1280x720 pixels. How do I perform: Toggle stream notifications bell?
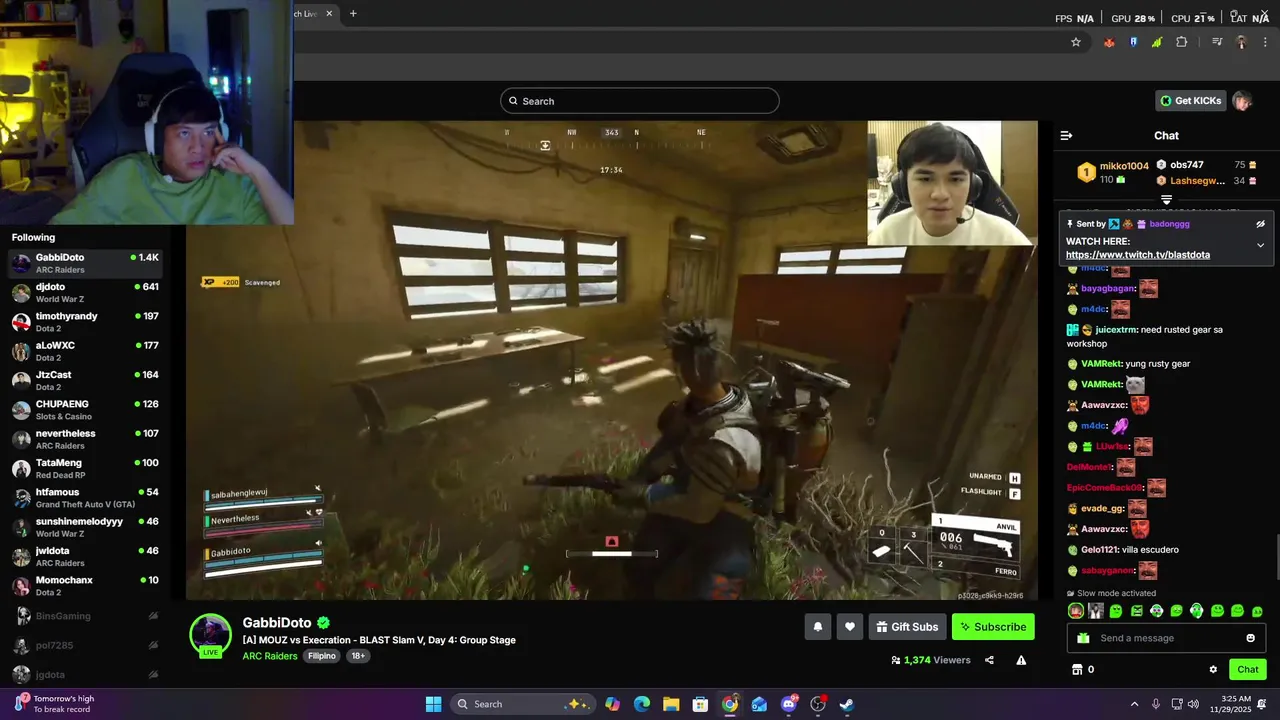pyautogui.click(x=817, y=627)
